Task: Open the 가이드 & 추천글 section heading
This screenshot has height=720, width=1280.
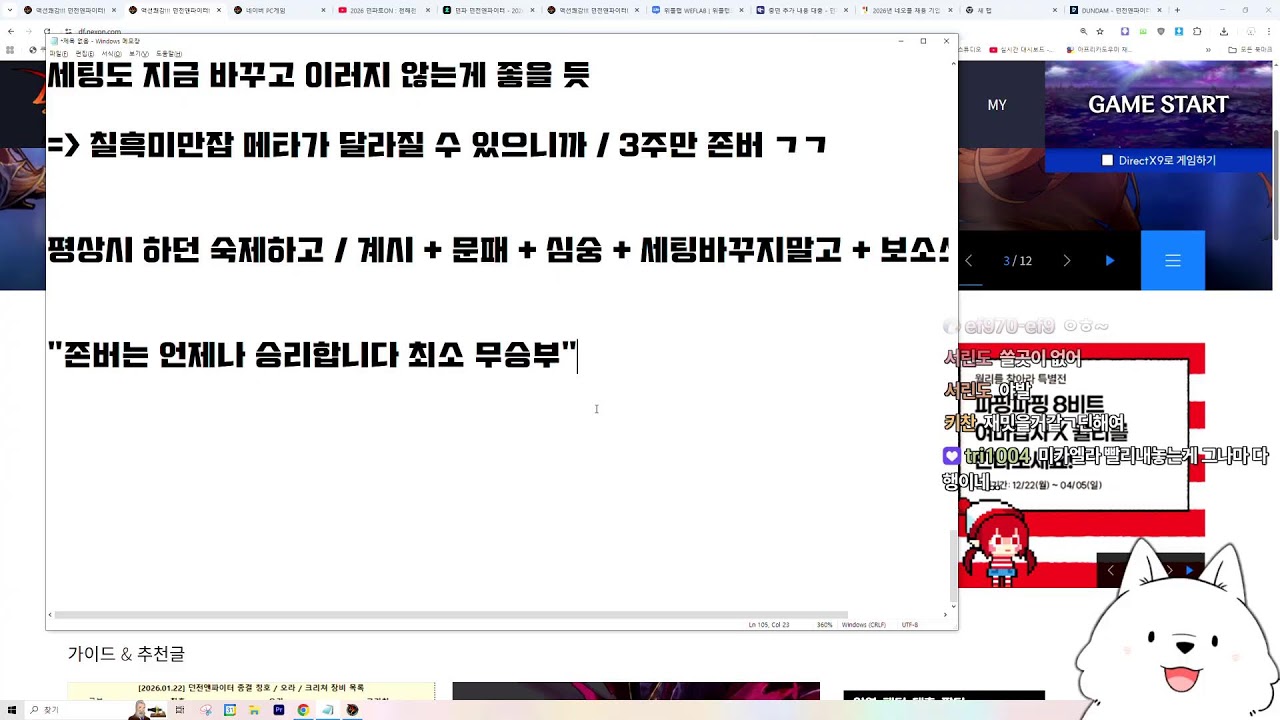Action: click(126, 654)
